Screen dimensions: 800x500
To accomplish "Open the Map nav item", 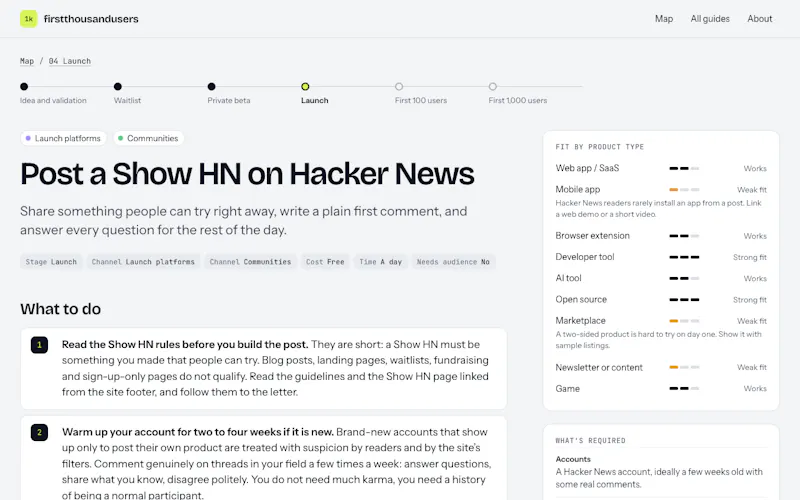I will coord(664,19).
